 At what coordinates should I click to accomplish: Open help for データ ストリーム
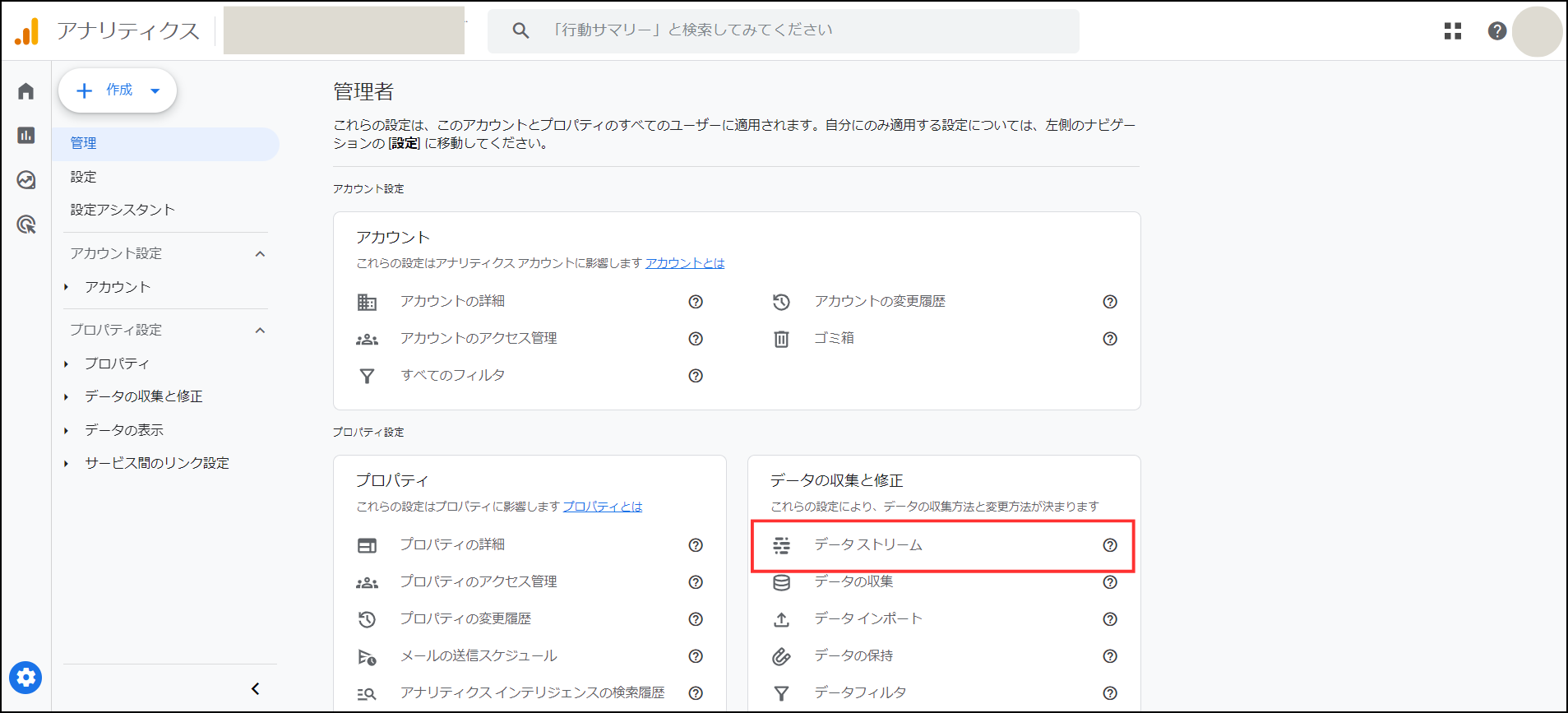(1110, 545)
